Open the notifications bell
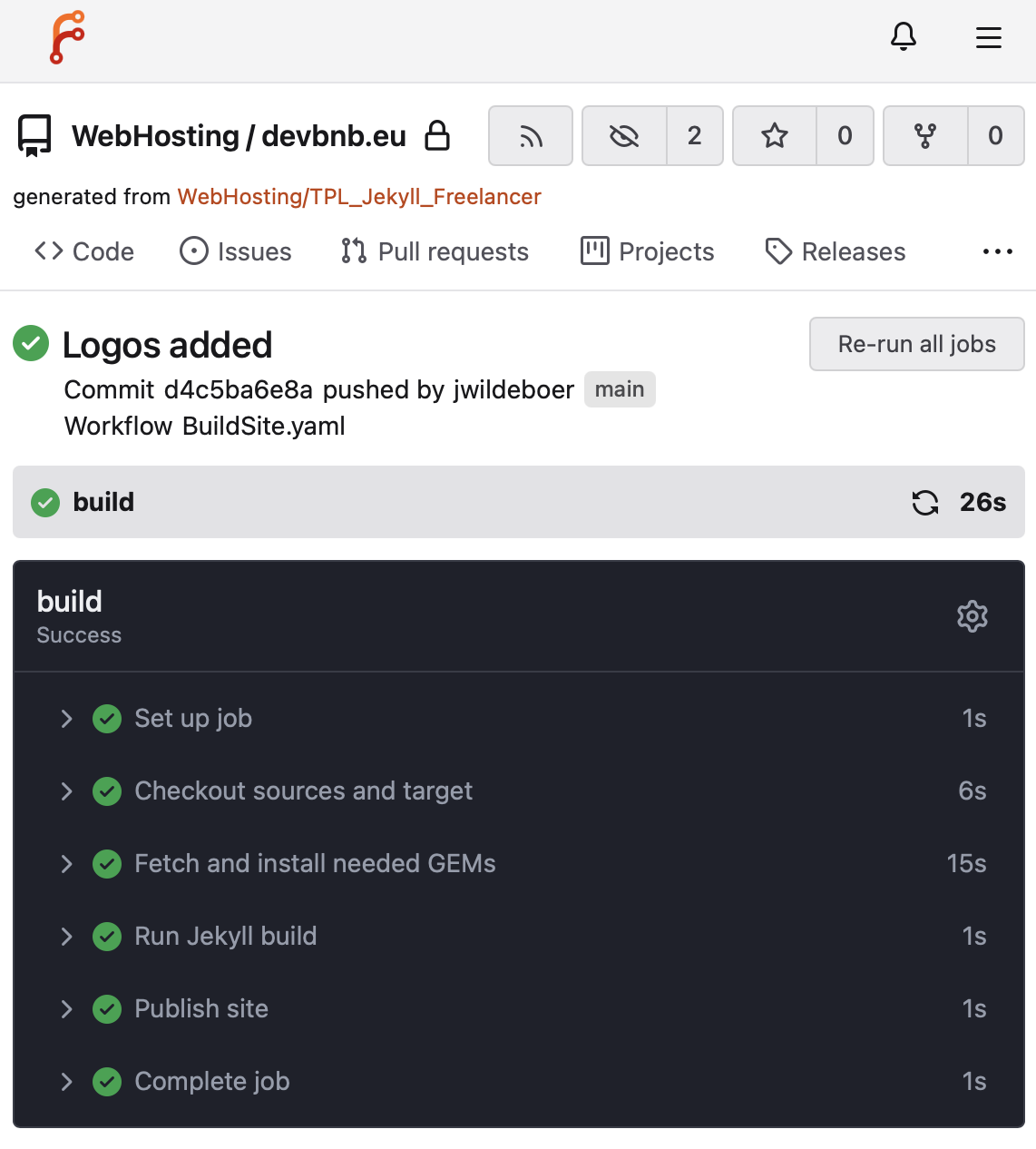This screenshot has width=1036, height=1149. click(x=904, y=37)
